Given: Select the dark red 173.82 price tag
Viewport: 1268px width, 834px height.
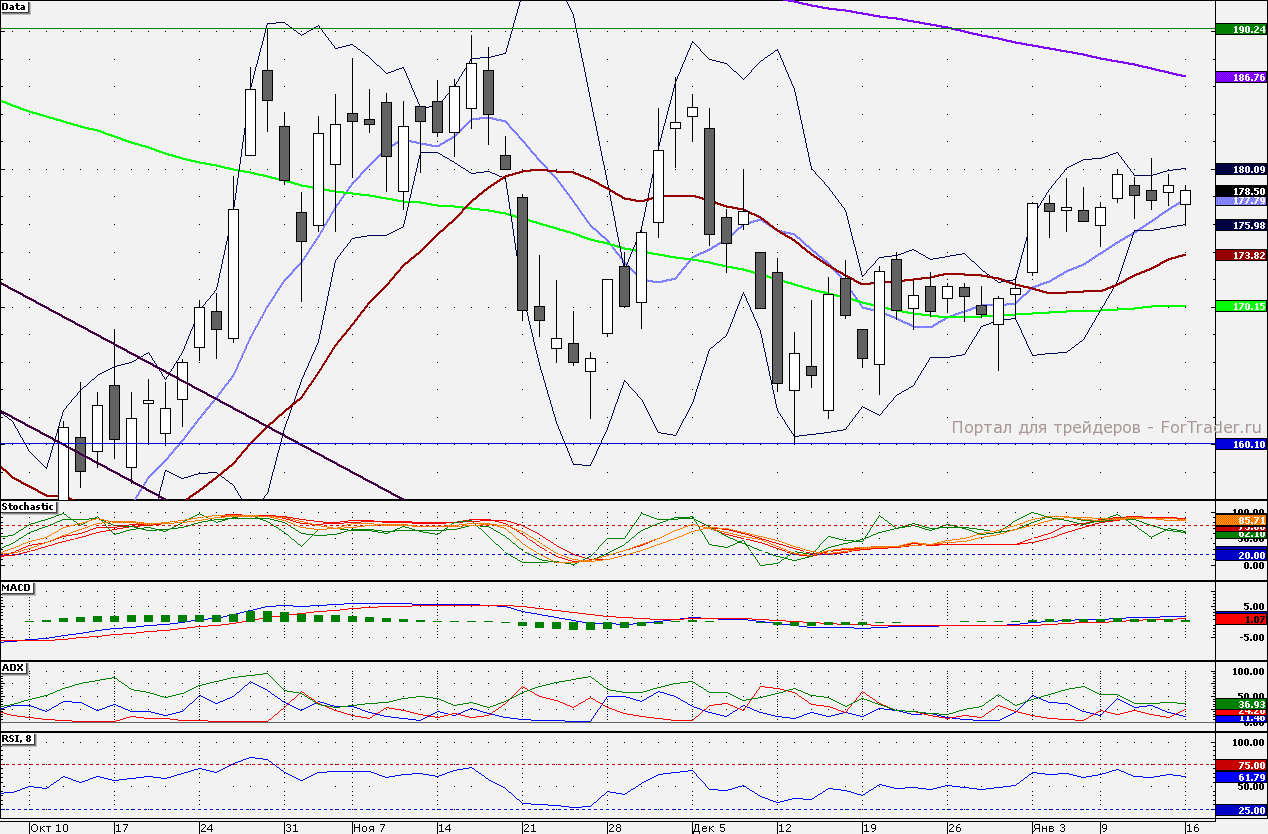Looking at the screenshot, I should (x=1240, y=256).
